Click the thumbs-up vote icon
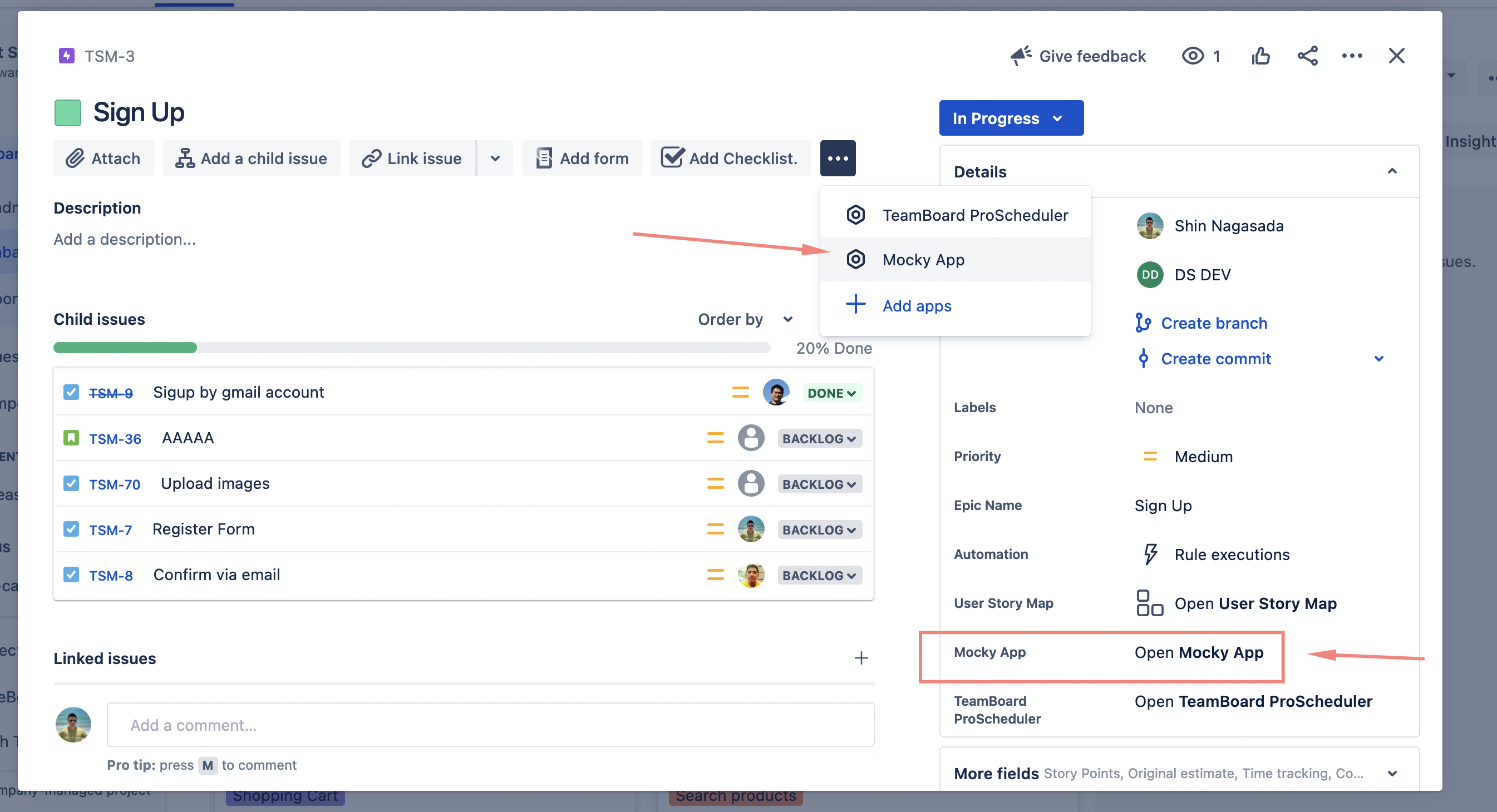The width and height of the screenshot is (1497, 812). pos(1260,56)
